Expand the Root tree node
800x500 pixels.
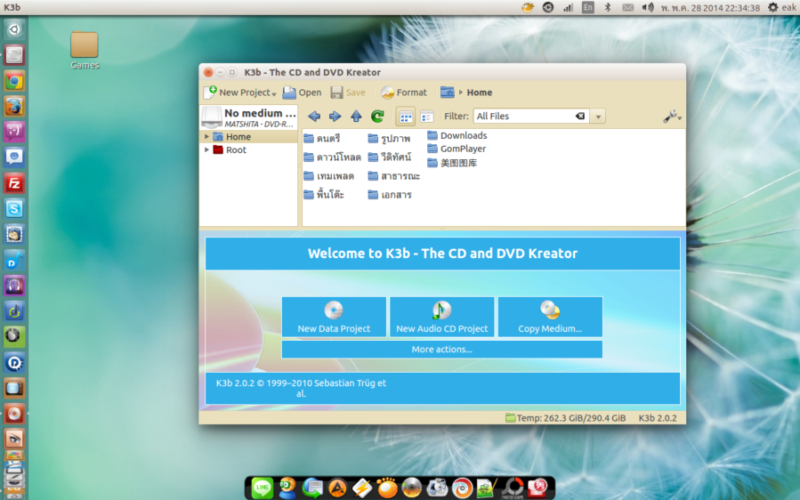coord(207,150)
